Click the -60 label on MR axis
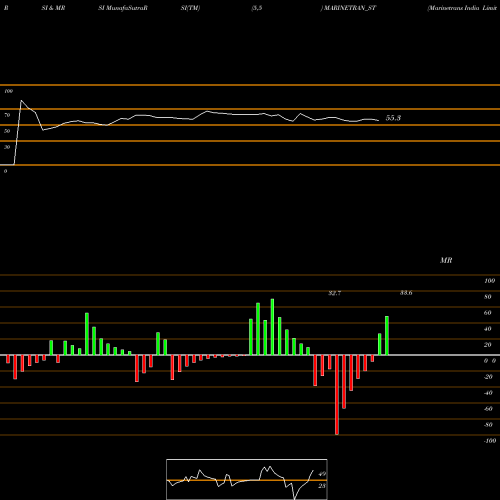 tap(488, 409)
